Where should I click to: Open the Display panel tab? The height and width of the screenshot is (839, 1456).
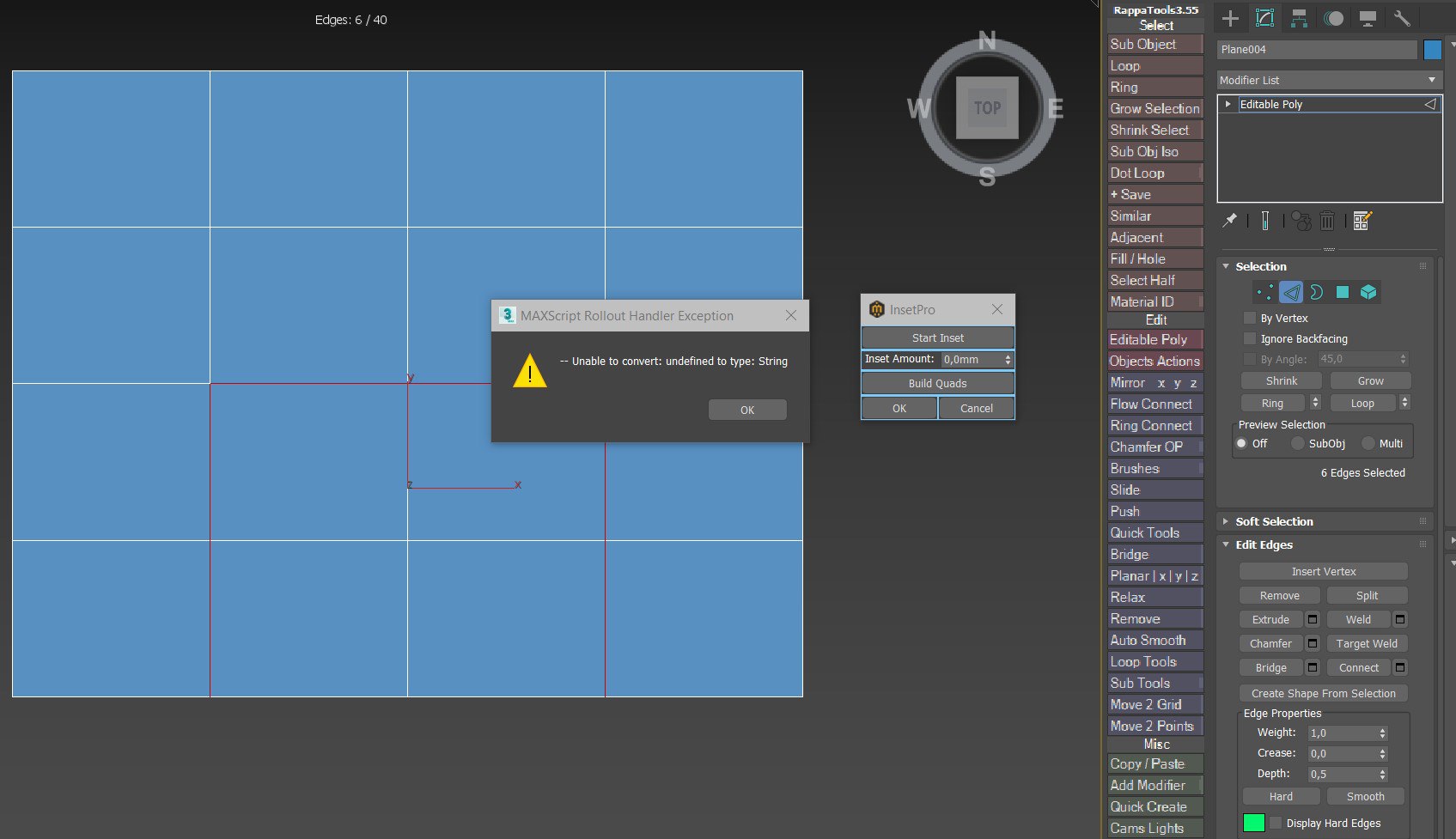[1368, 18]
